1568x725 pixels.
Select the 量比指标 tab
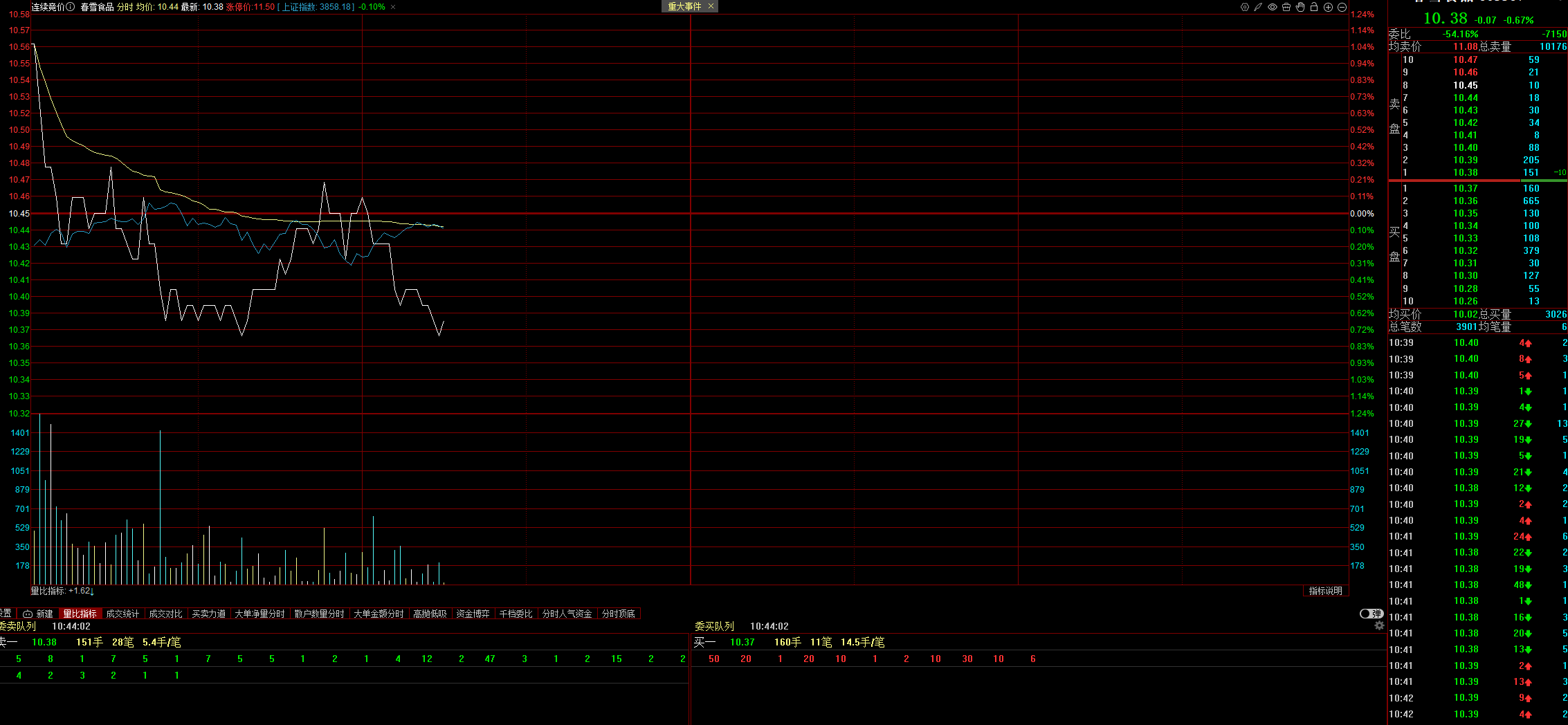click(80, 614)
